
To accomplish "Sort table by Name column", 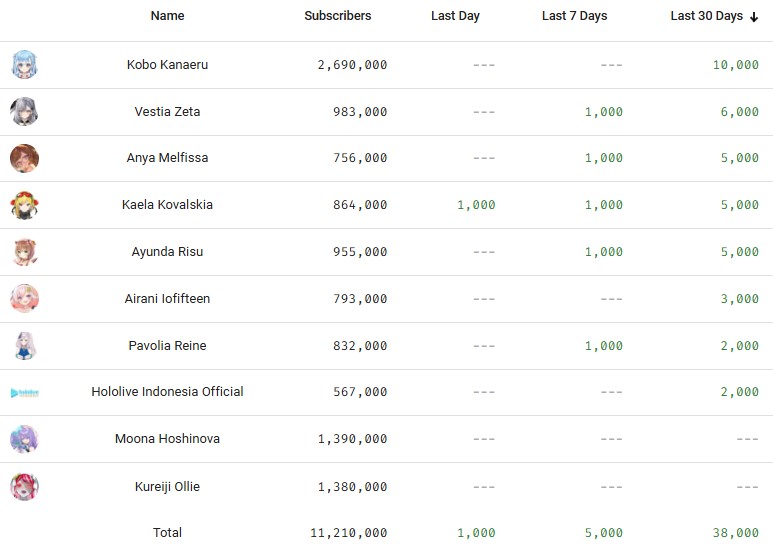I will (167, 16).
